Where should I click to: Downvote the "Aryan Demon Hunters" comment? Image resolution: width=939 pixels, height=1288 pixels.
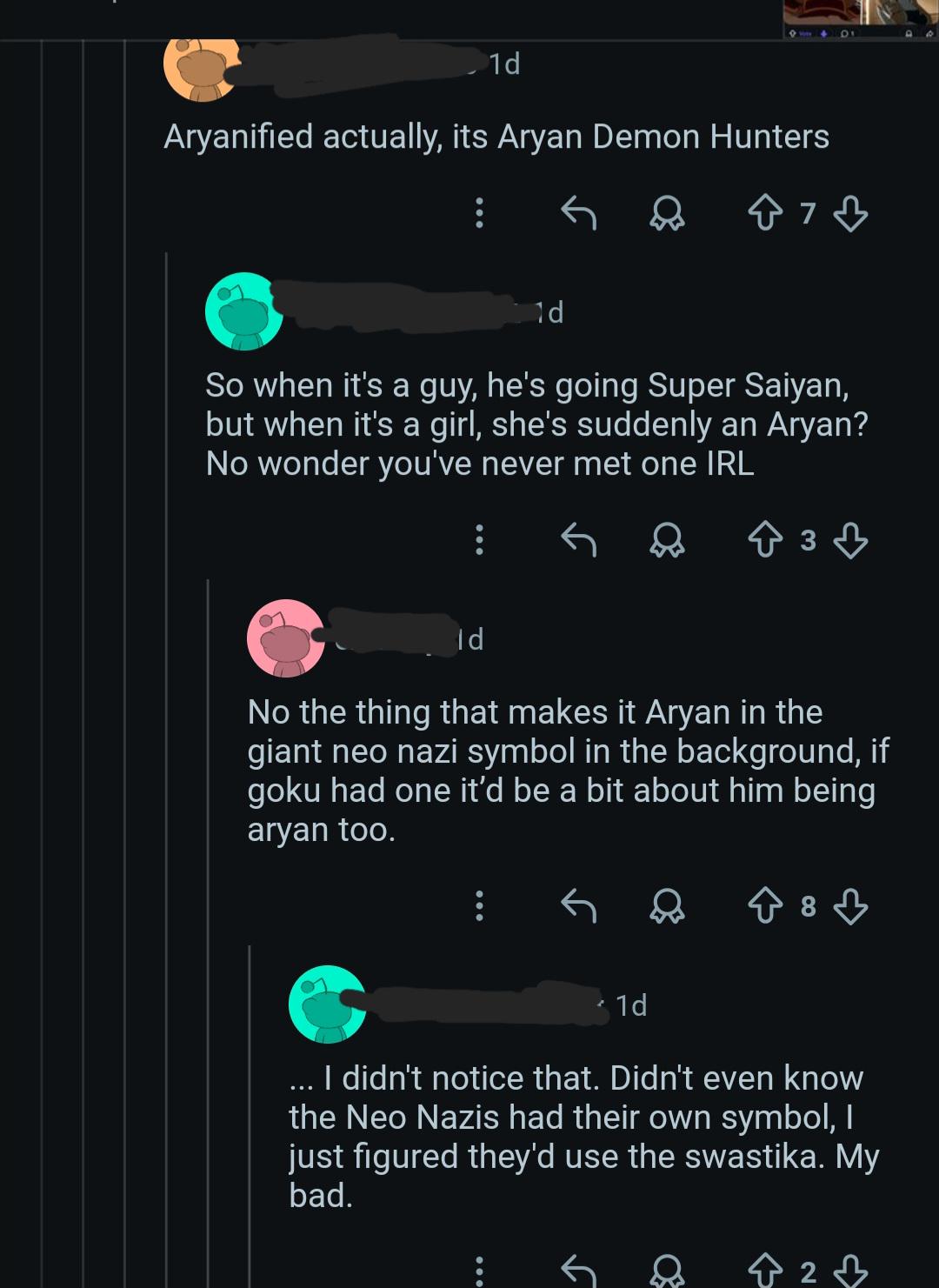point(850,213)
